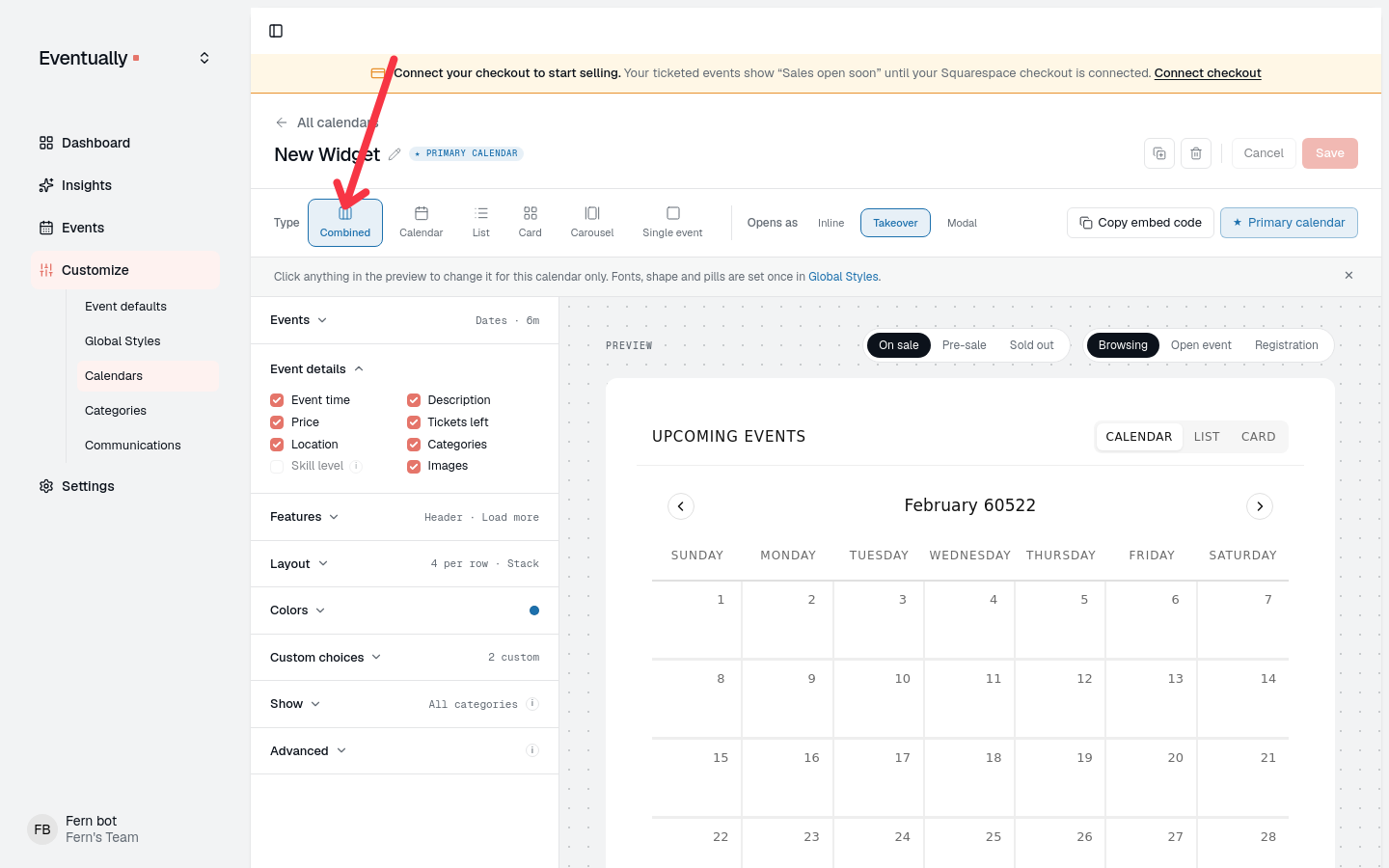The height and width of the screenshot is (868, 1389).
Task: Expand the Custom choices section
Action: [x=404, y=658]
